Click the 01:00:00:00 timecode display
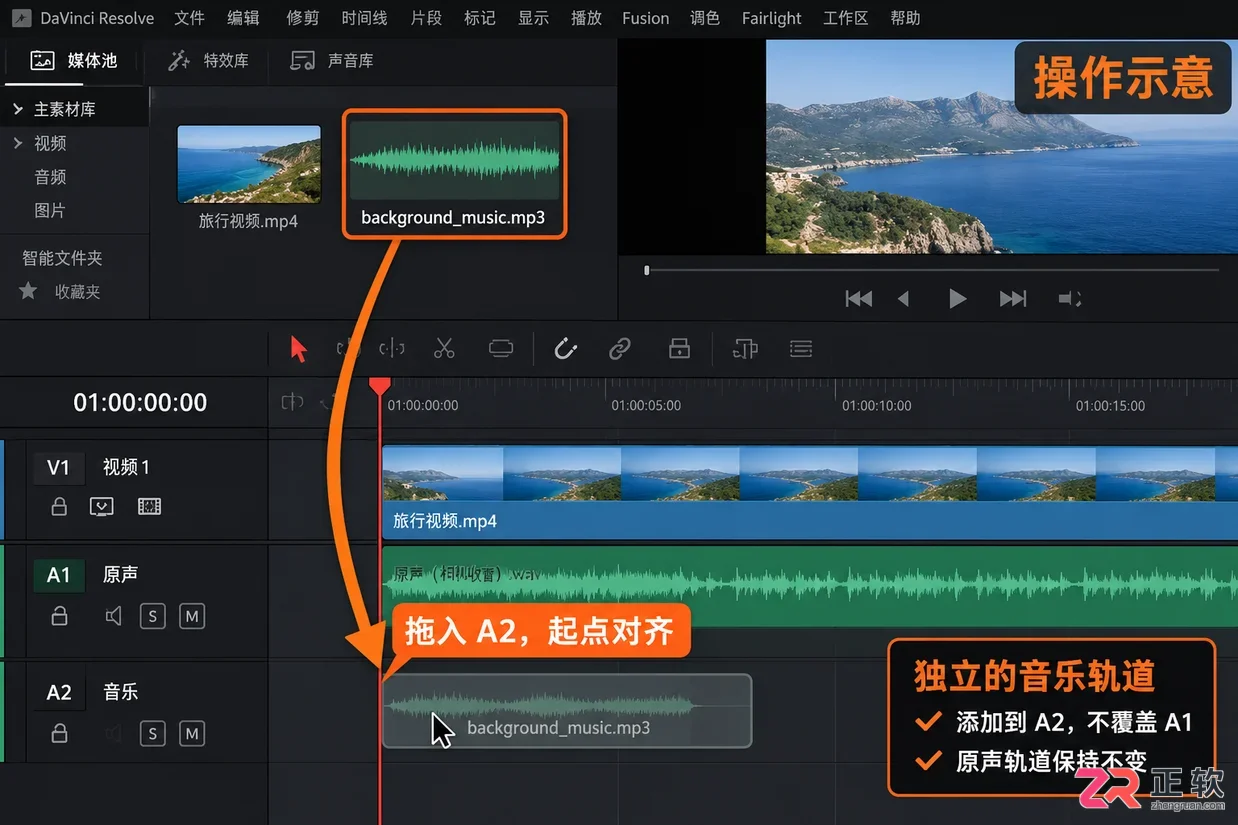This screenshot has width=1238, height=825. pos(140,403)
